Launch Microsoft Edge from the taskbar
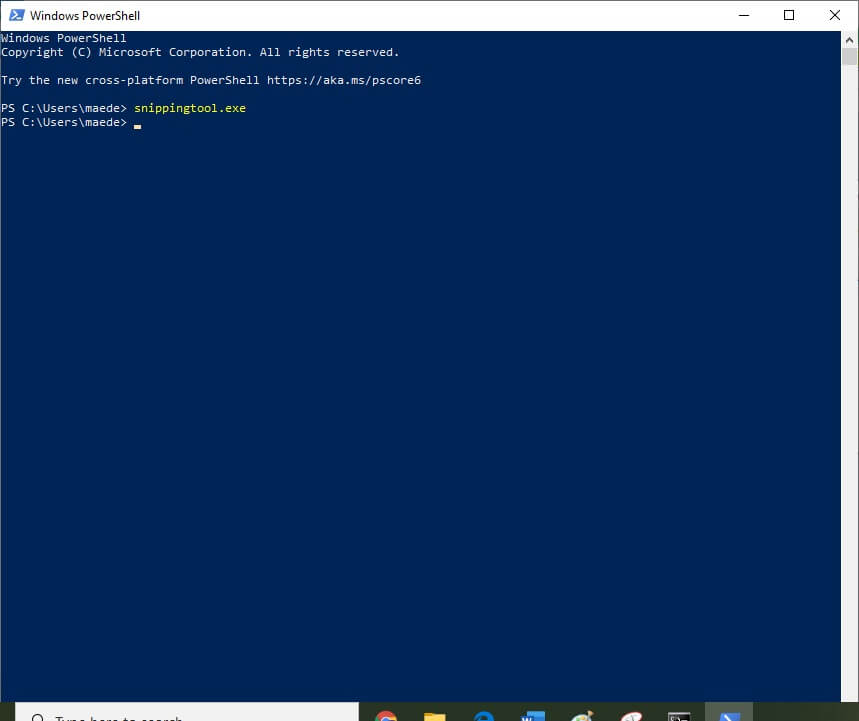Viewport: 859px width, 721px height. (x=484, y=716)
